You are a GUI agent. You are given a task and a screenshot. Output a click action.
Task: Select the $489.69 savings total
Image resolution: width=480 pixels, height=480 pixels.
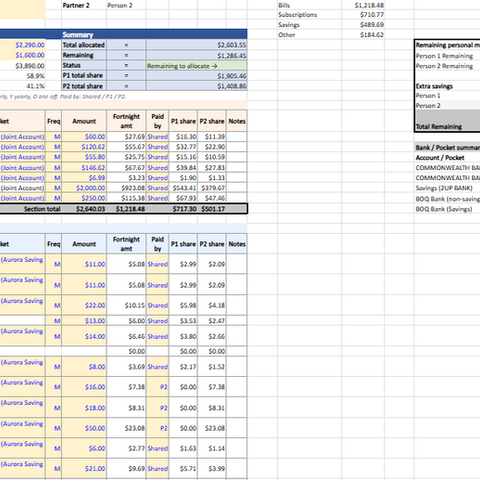click(x=371, y=25)
